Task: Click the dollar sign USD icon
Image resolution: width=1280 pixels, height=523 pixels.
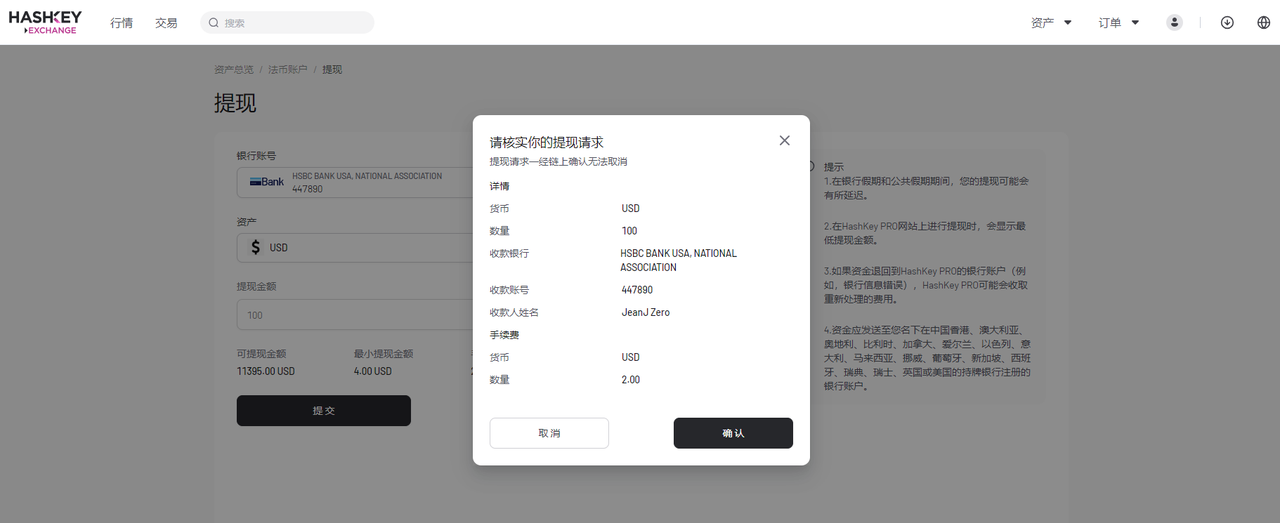Action: 256,247
